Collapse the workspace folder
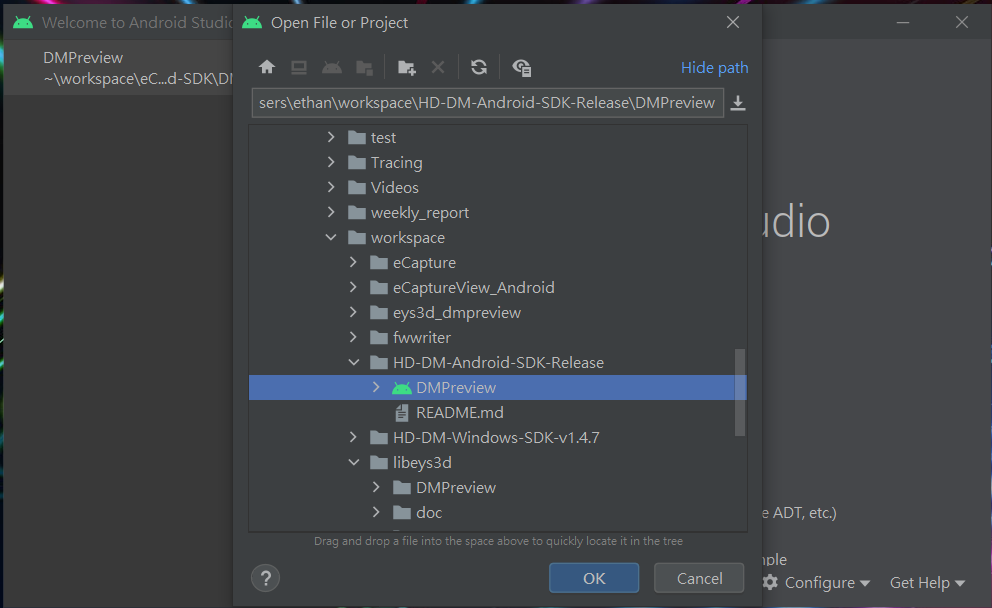 pos(331,237)
